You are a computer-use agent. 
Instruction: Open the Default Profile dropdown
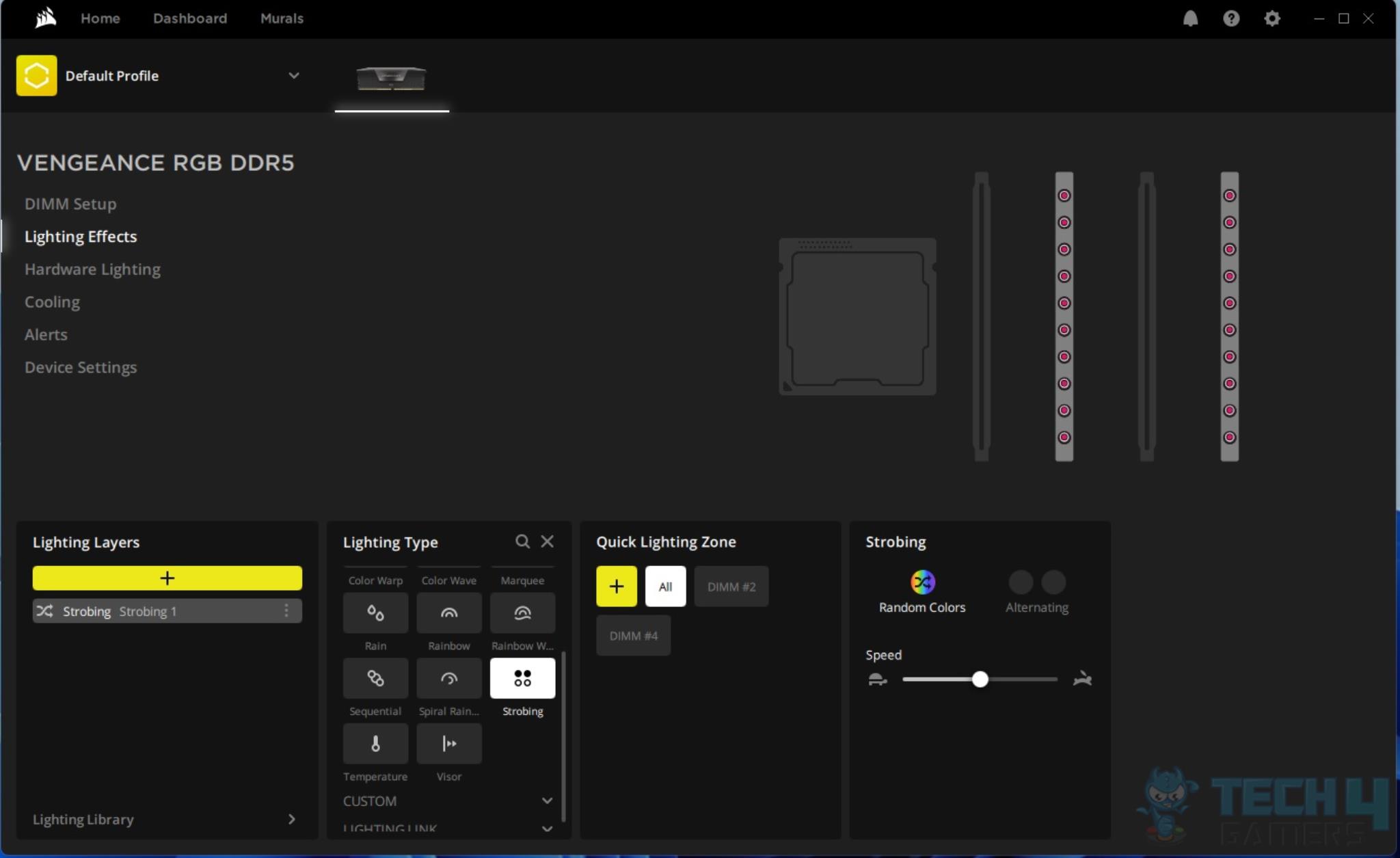293,75
